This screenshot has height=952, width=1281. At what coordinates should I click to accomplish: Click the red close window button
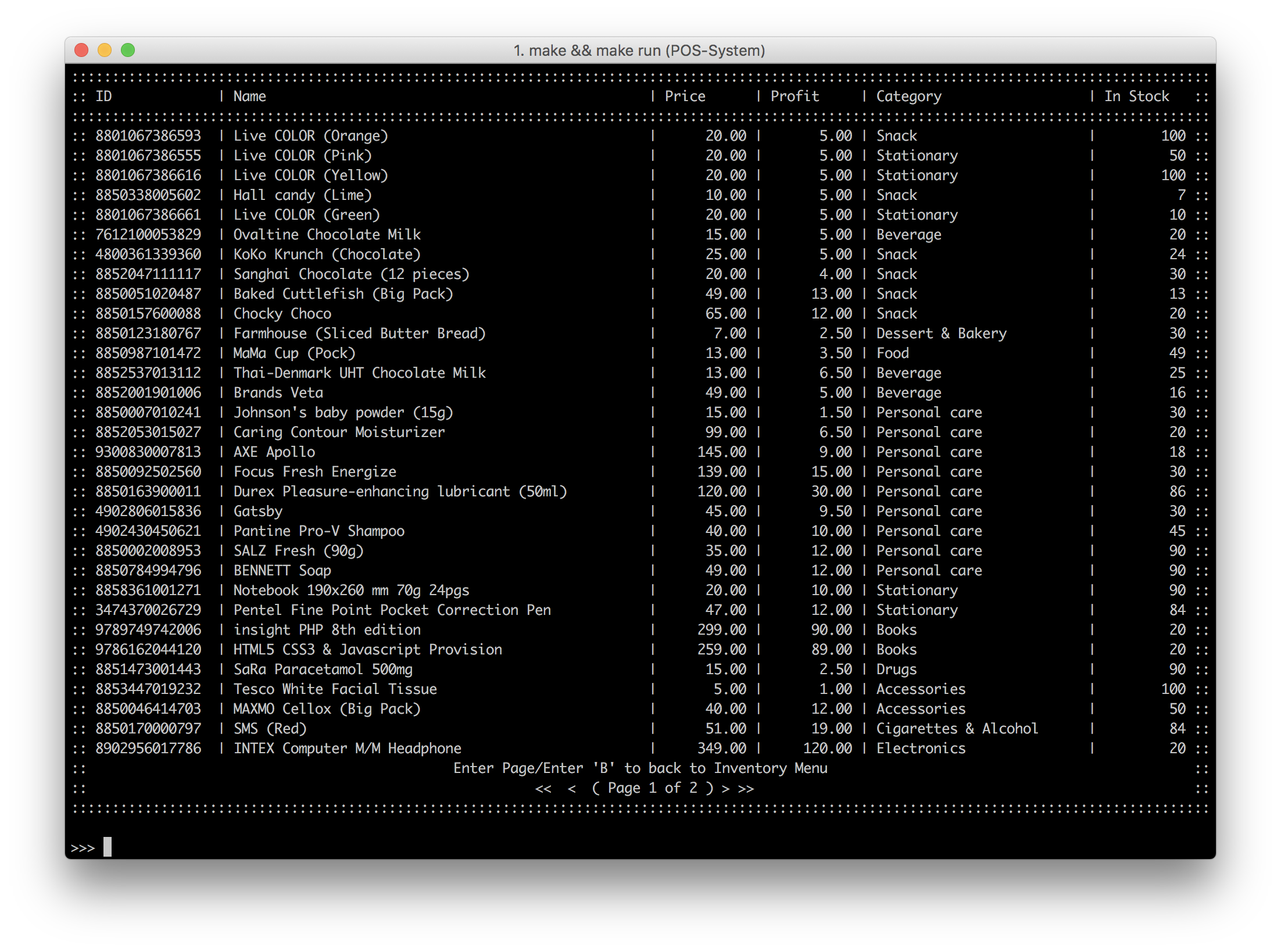[81, 50]
